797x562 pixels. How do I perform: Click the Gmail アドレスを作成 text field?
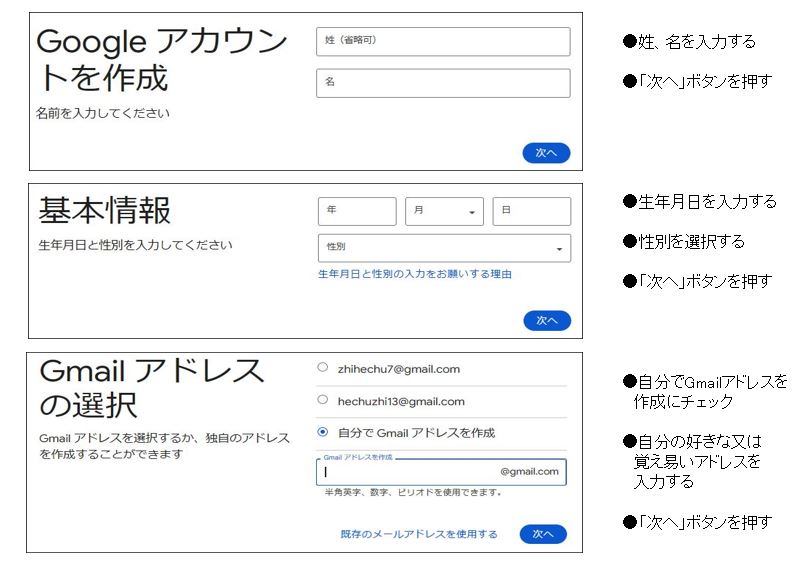(x=410, y=472)
